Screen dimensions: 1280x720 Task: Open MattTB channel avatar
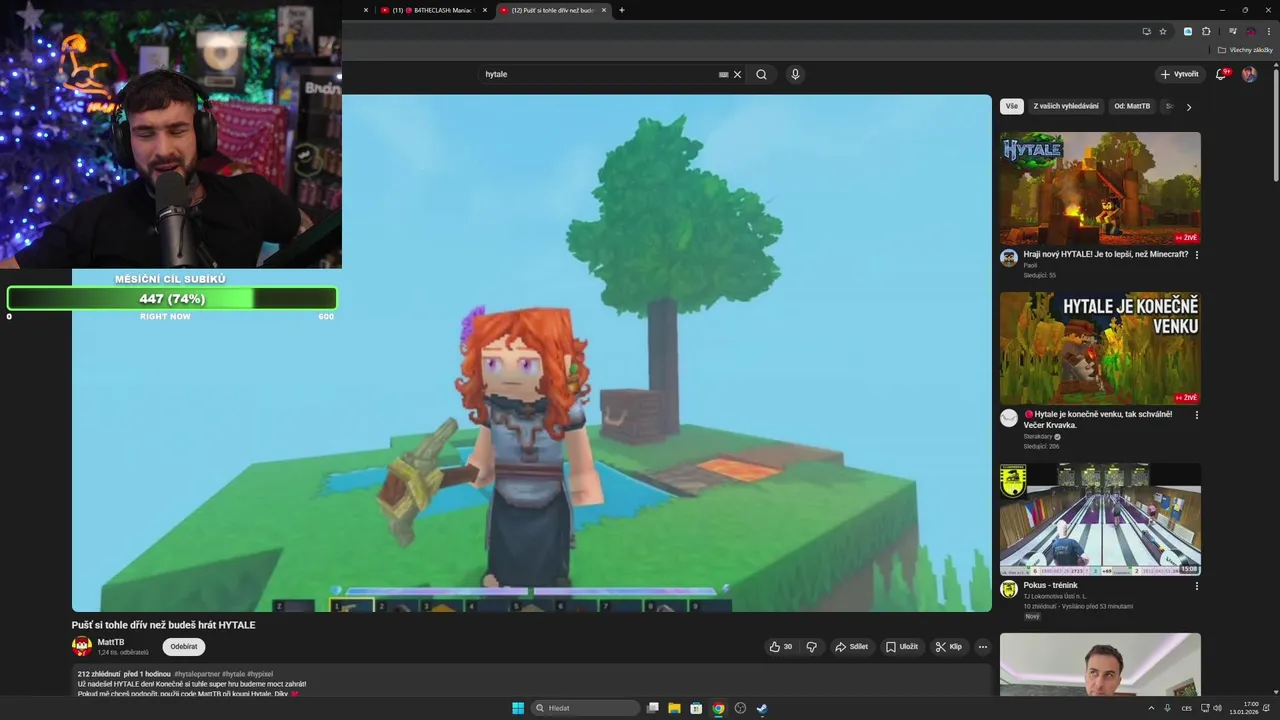82,647
